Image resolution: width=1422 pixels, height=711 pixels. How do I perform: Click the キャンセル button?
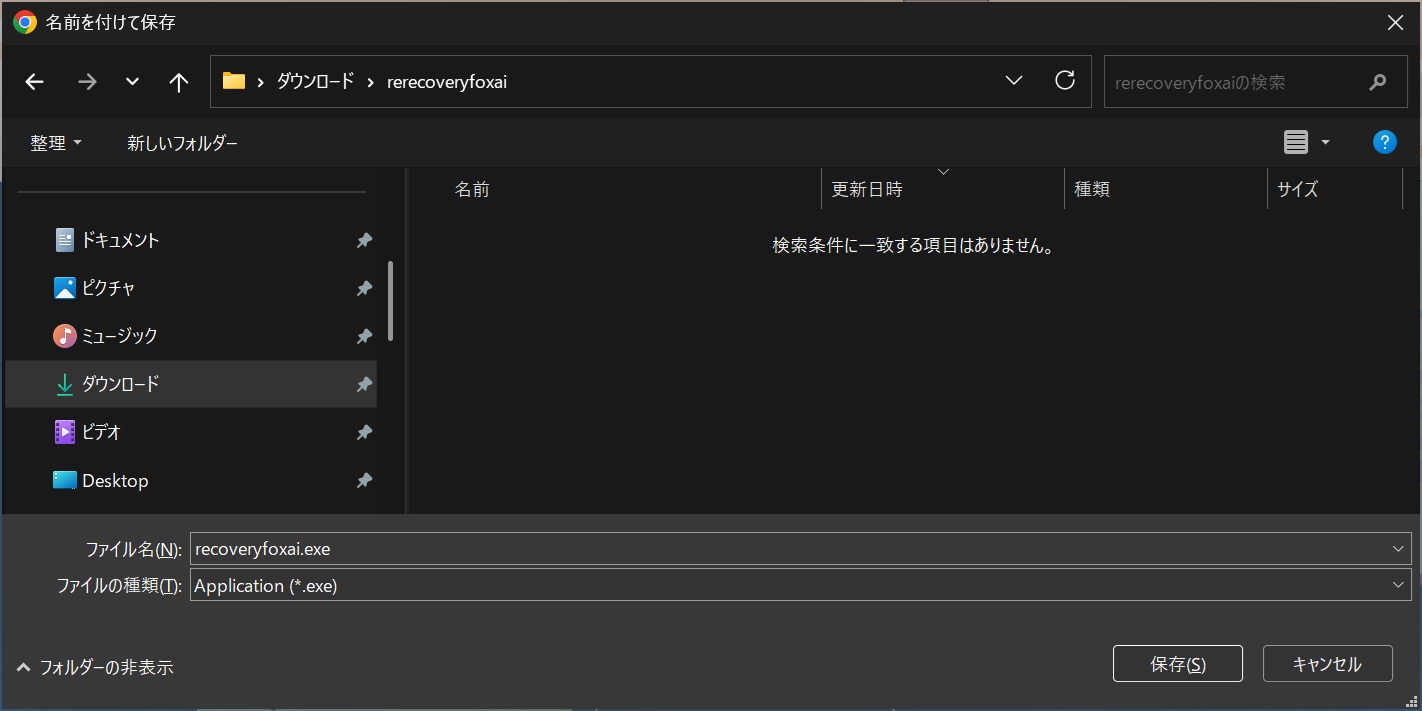click(1327, 664)
